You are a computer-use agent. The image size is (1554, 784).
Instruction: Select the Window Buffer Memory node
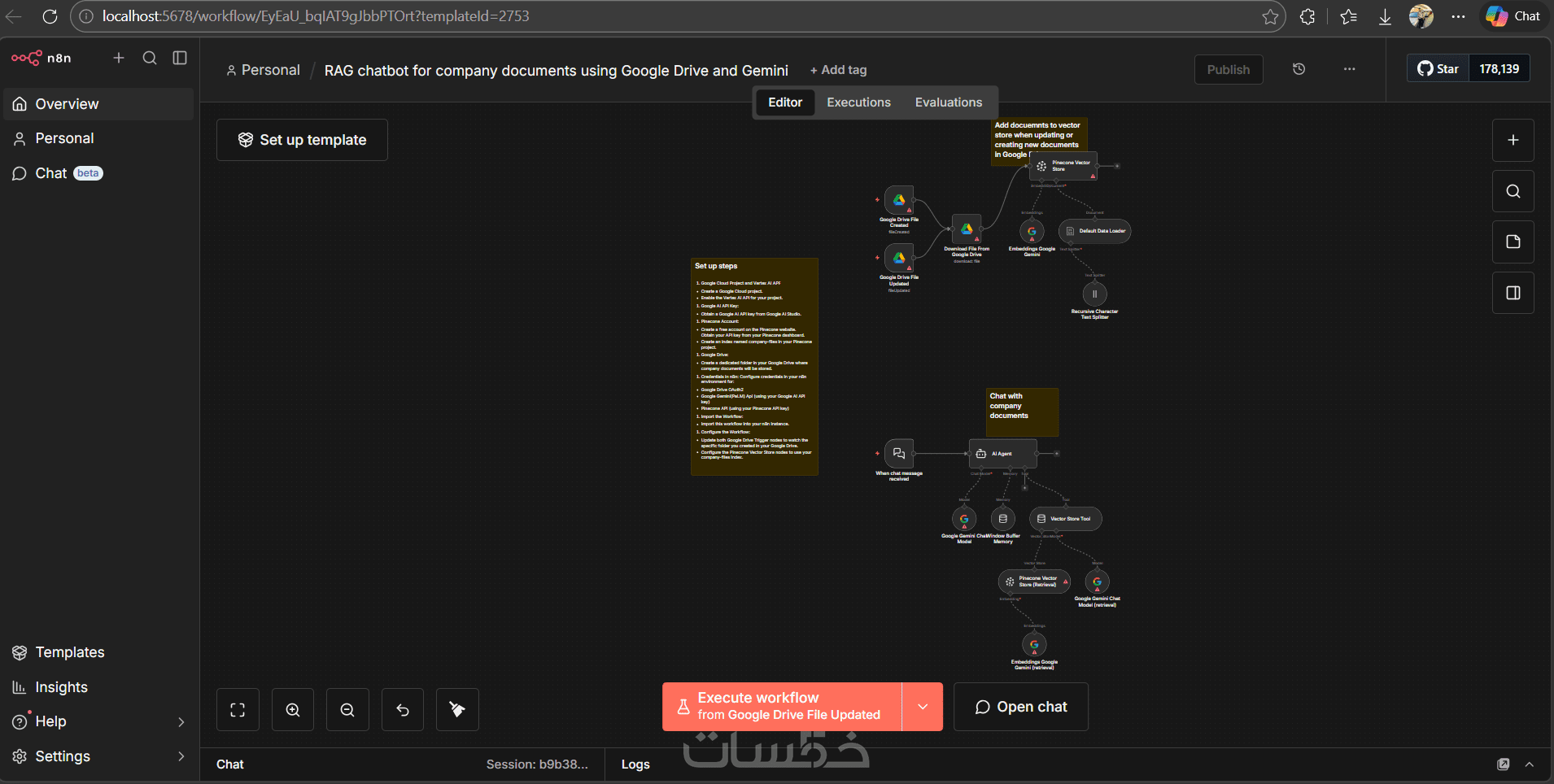tap(1003, 519)
